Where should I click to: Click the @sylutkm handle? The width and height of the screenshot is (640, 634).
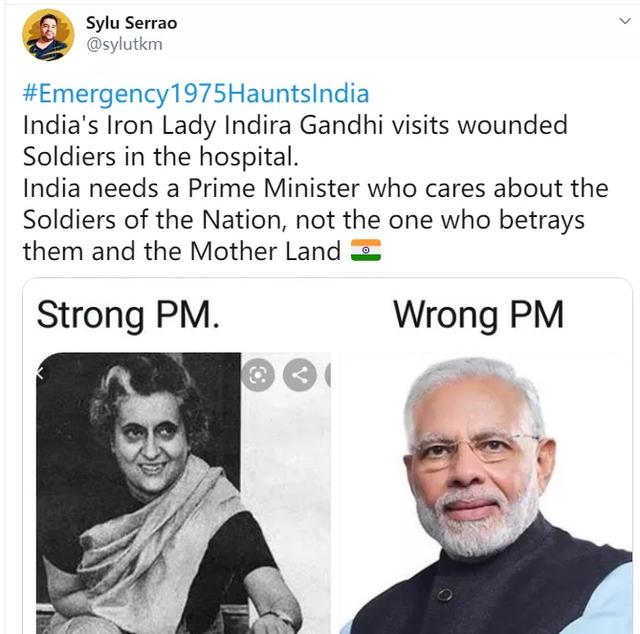click(124, 45)
